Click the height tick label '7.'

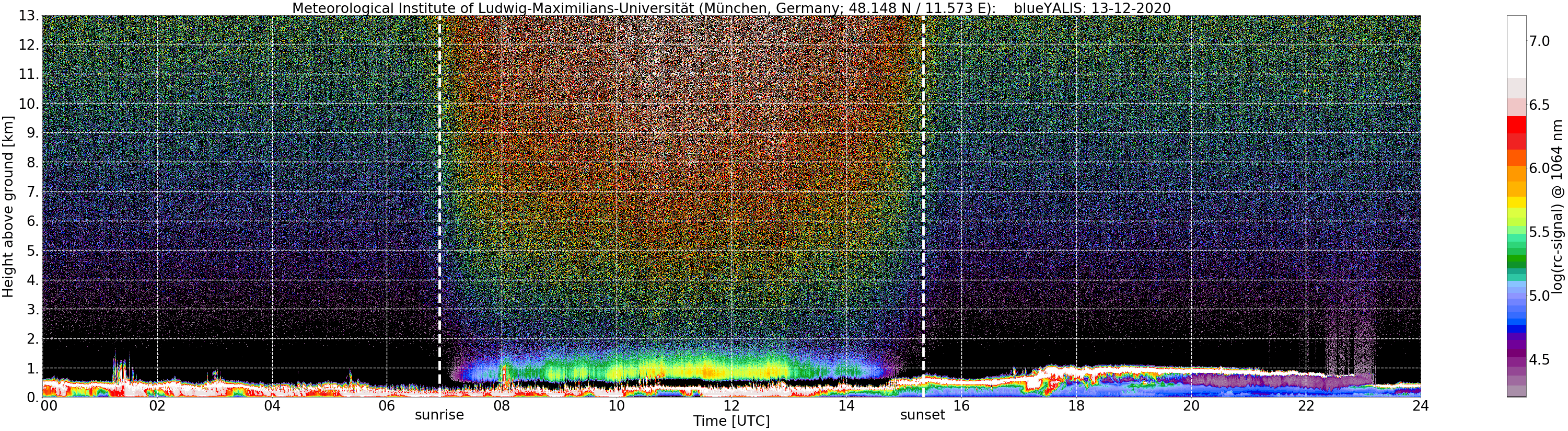33,192
